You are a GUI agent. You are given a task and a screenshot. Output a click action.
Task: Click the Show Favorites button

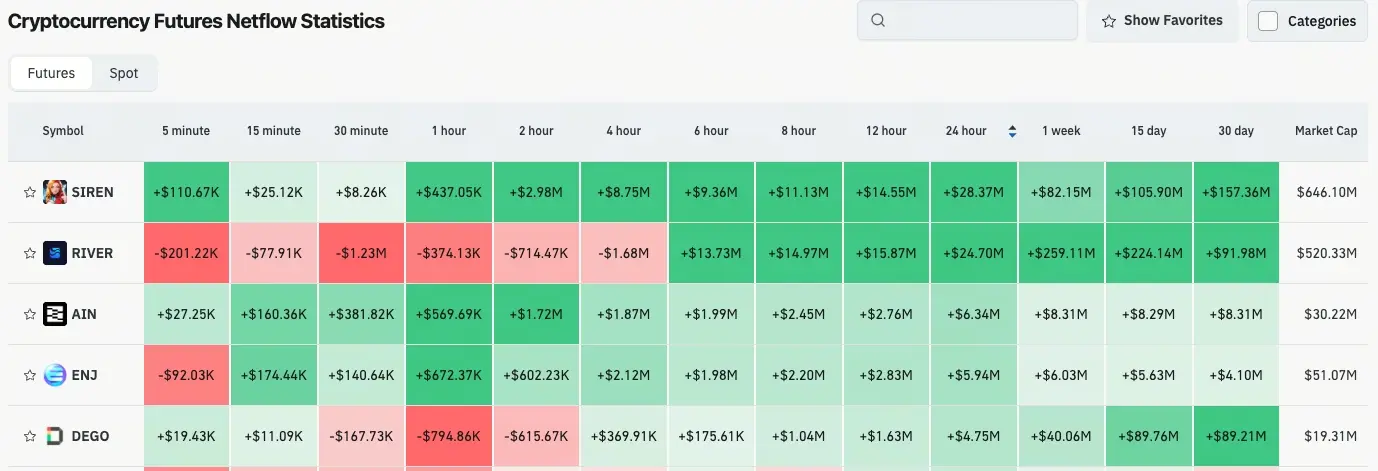(x=1162, y=20)
